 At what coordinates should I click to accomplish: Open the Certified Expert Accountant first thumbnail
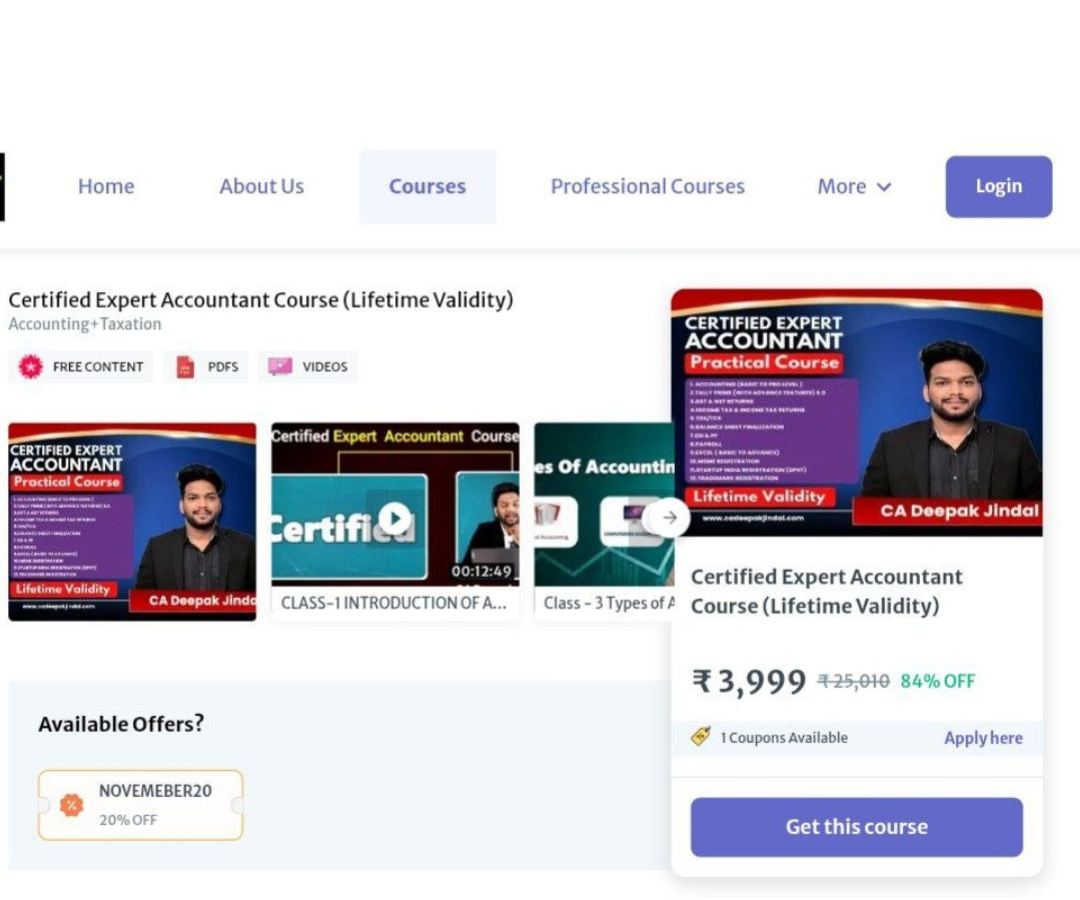(132, 520)
